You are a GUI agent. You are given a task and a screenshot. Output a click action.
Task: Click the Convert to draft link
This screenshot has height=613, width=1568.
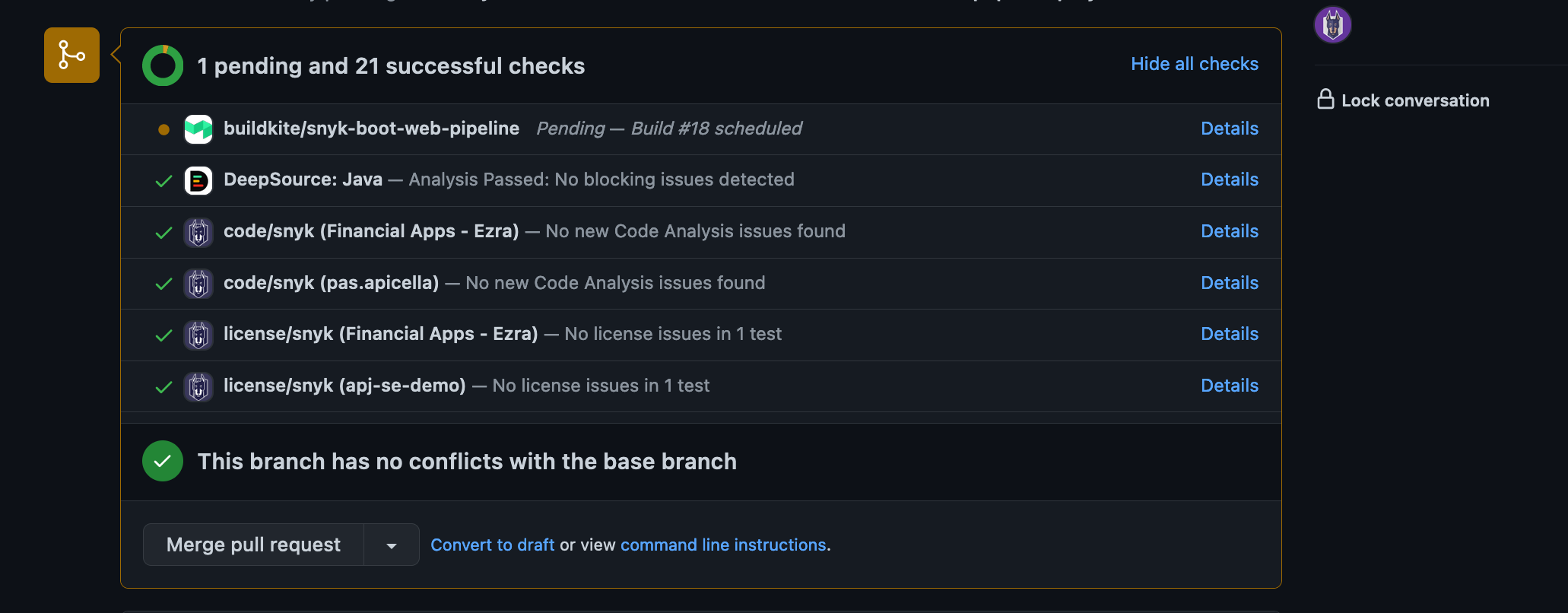pyautogui.click(x=492, y=545)
